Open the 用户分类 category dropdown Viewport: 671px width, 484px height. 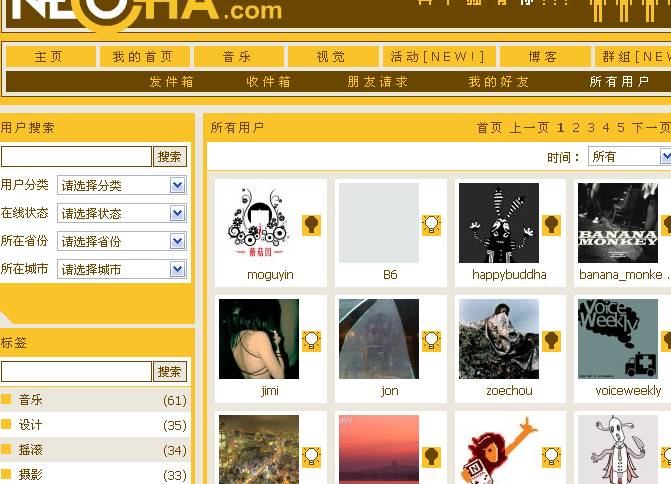(122, 185)
